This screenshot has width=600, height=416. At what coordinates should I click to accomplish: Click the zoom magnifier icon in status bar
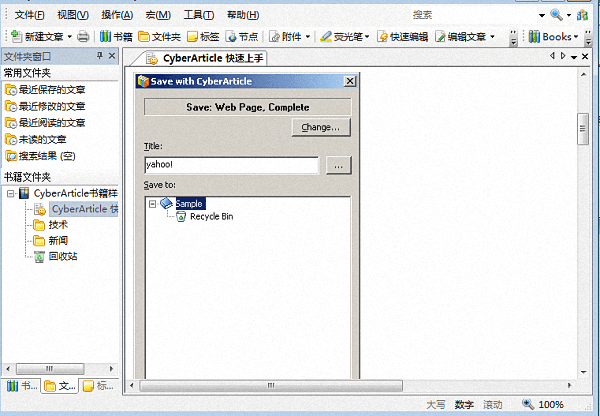pos(527,405)
